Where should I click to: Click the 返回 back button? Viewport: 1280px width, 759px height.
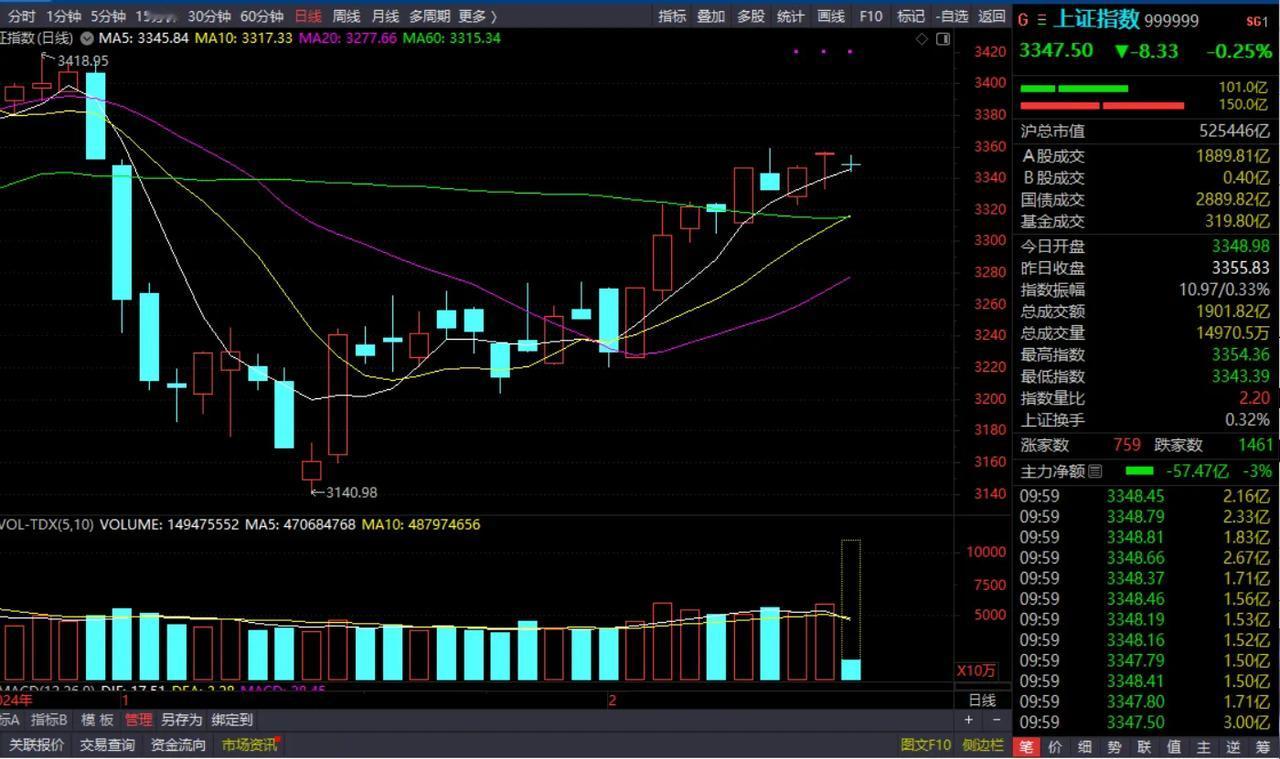click(992, 16)
